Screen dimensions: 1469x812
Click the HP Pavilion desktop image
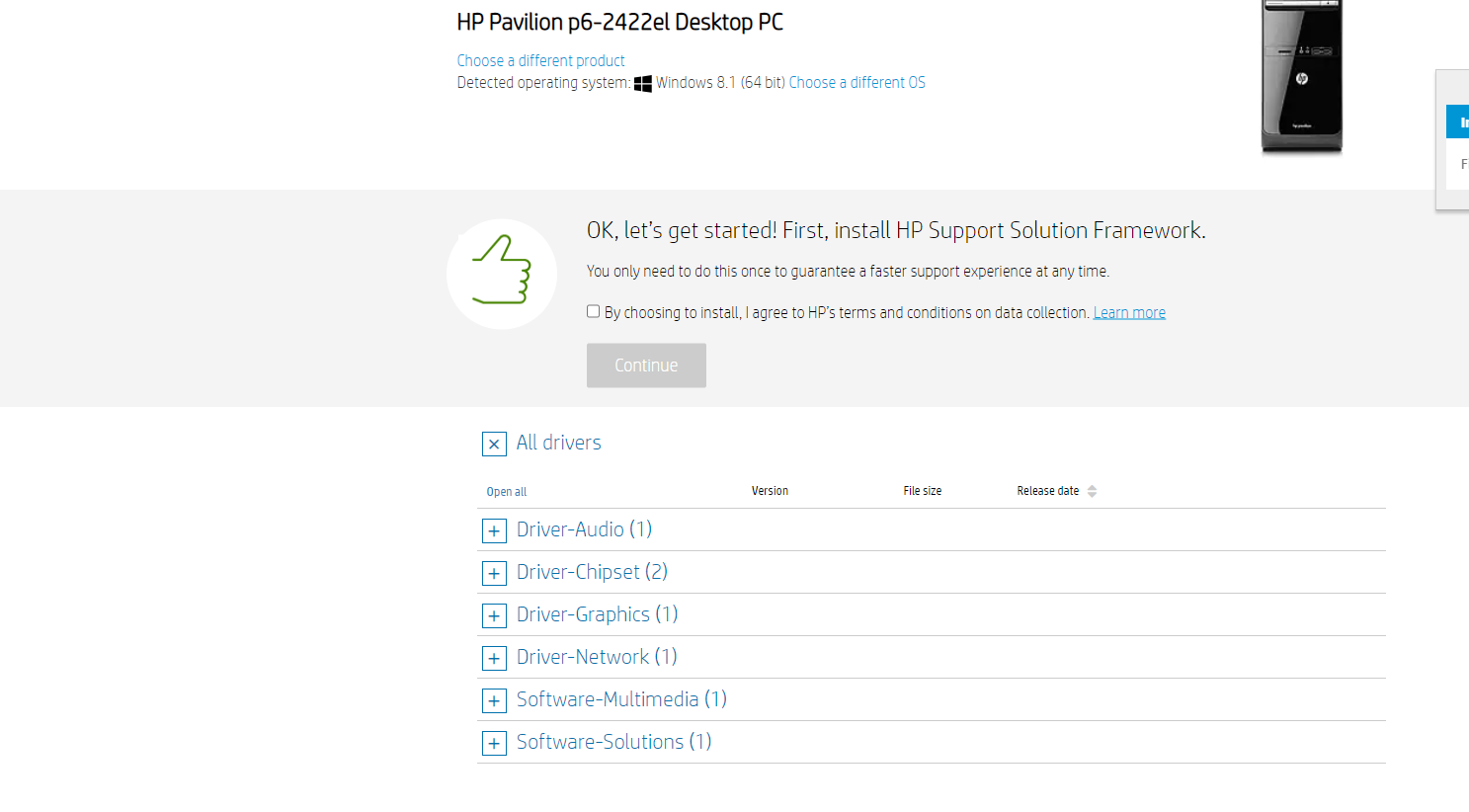1302,77
